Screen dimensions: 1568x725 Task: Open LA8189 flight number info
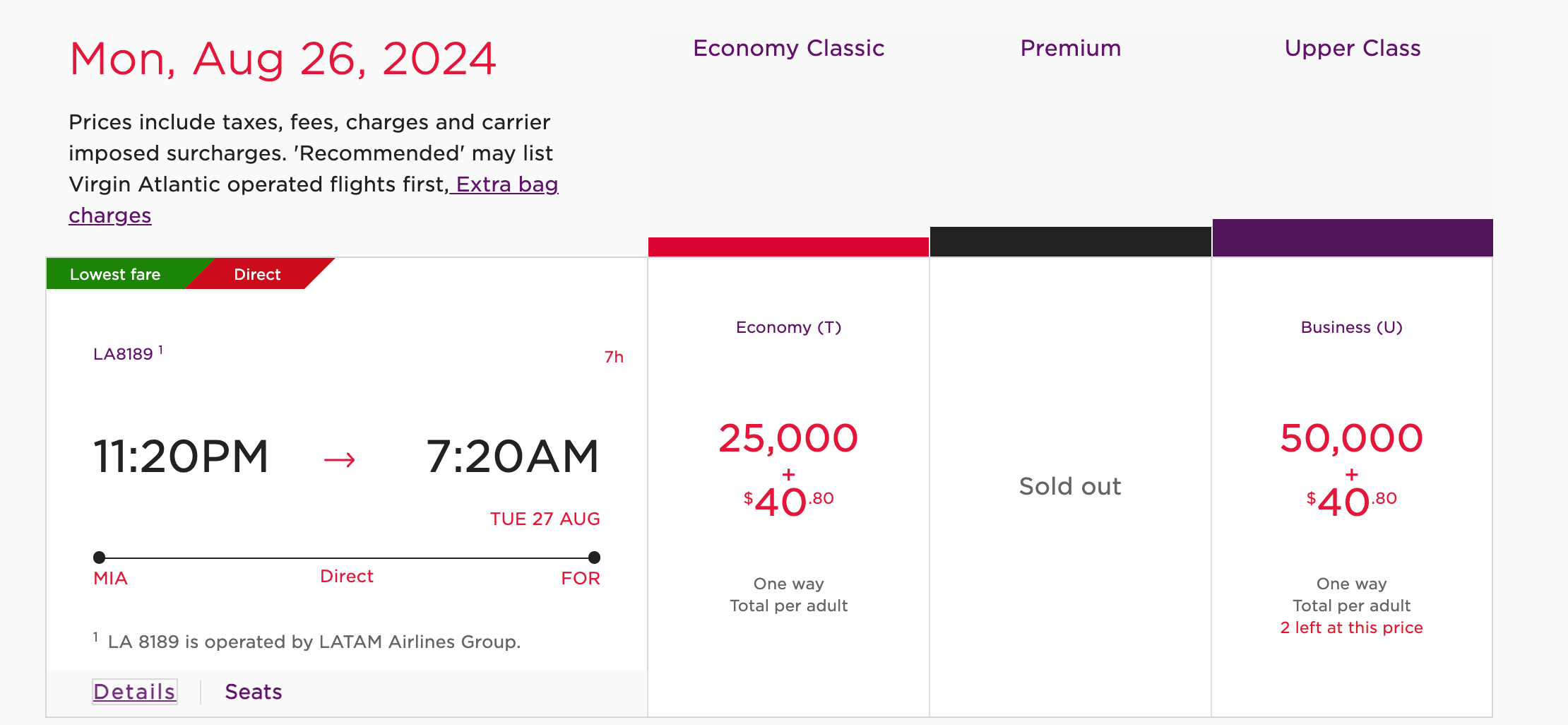coord(124,354)
